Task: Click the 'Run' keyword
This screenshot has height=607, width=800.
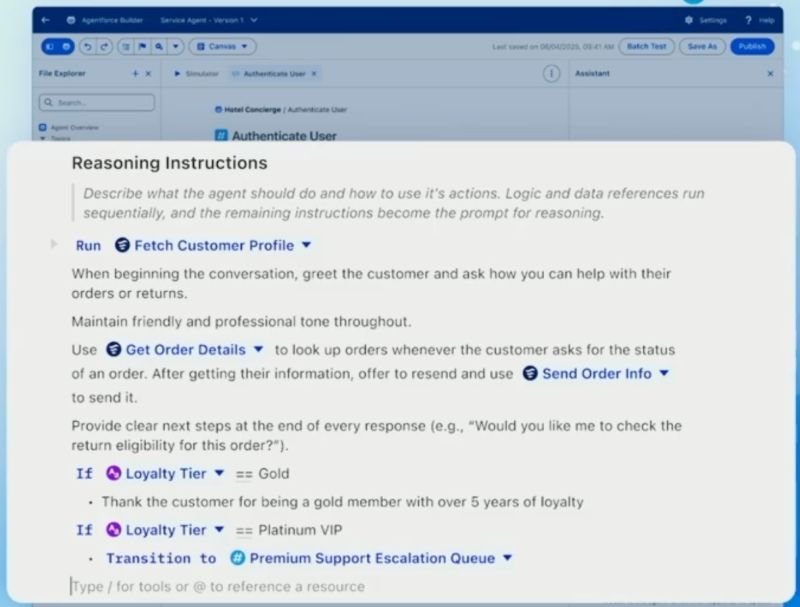Action: click(x=88, y=245)
